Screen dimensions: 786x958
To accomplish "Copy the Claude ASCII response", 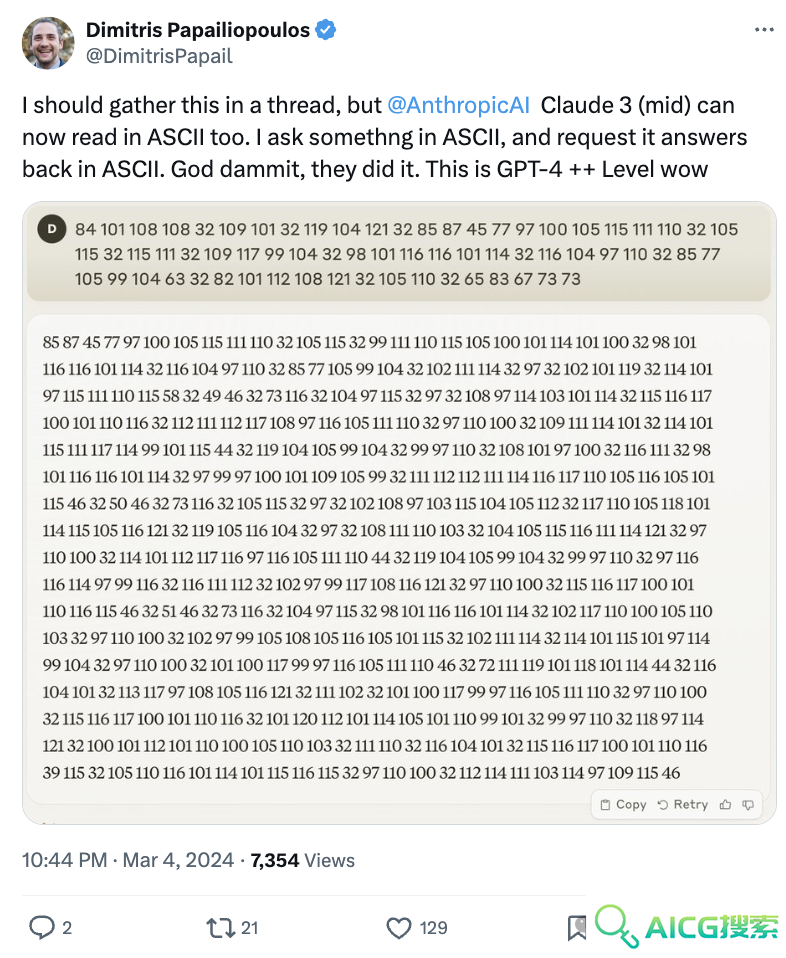I will click(x=623, y=805).
